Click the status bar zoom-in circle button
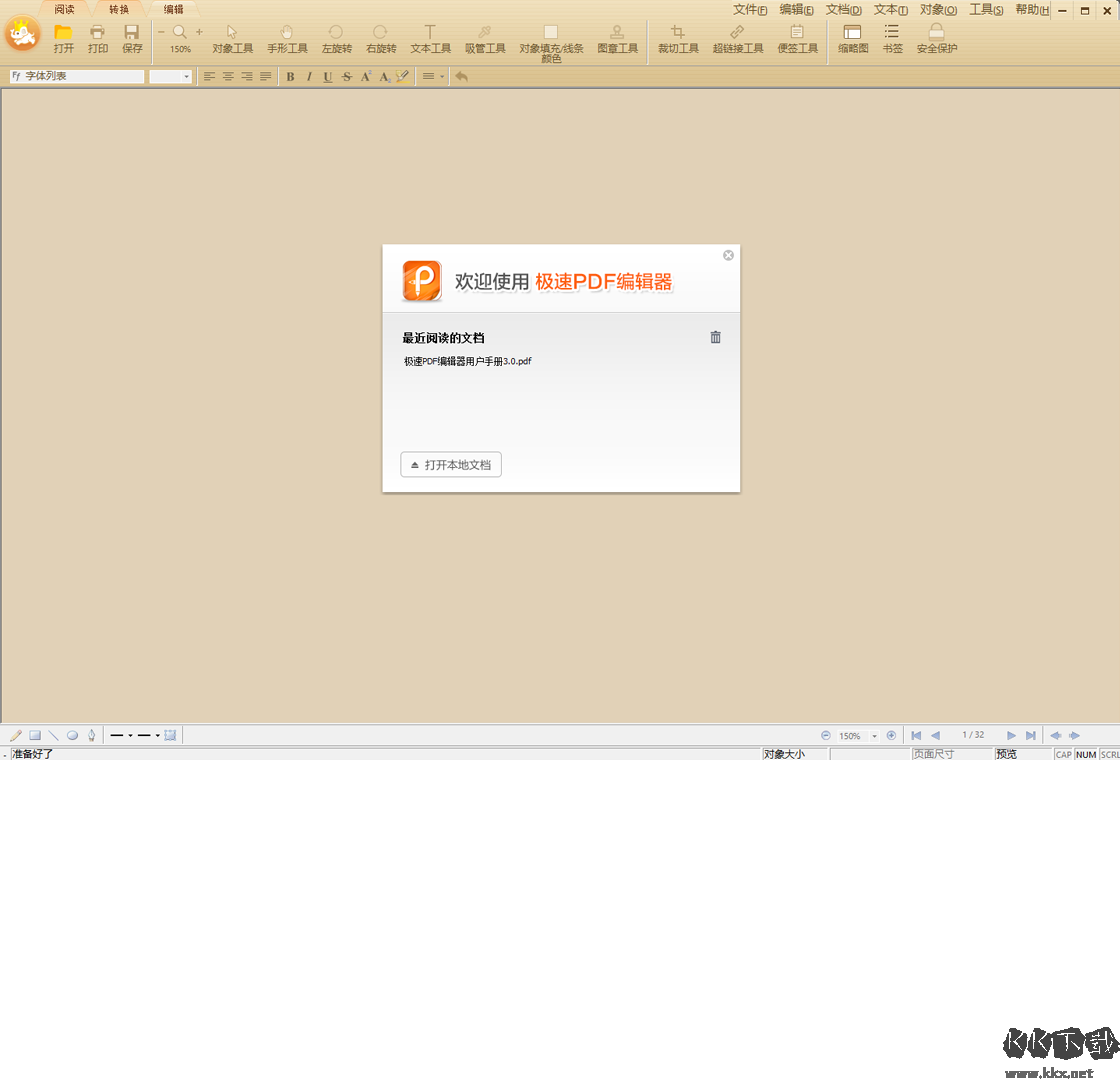Screen dimensions: 1120x1080 pos(891,735)
